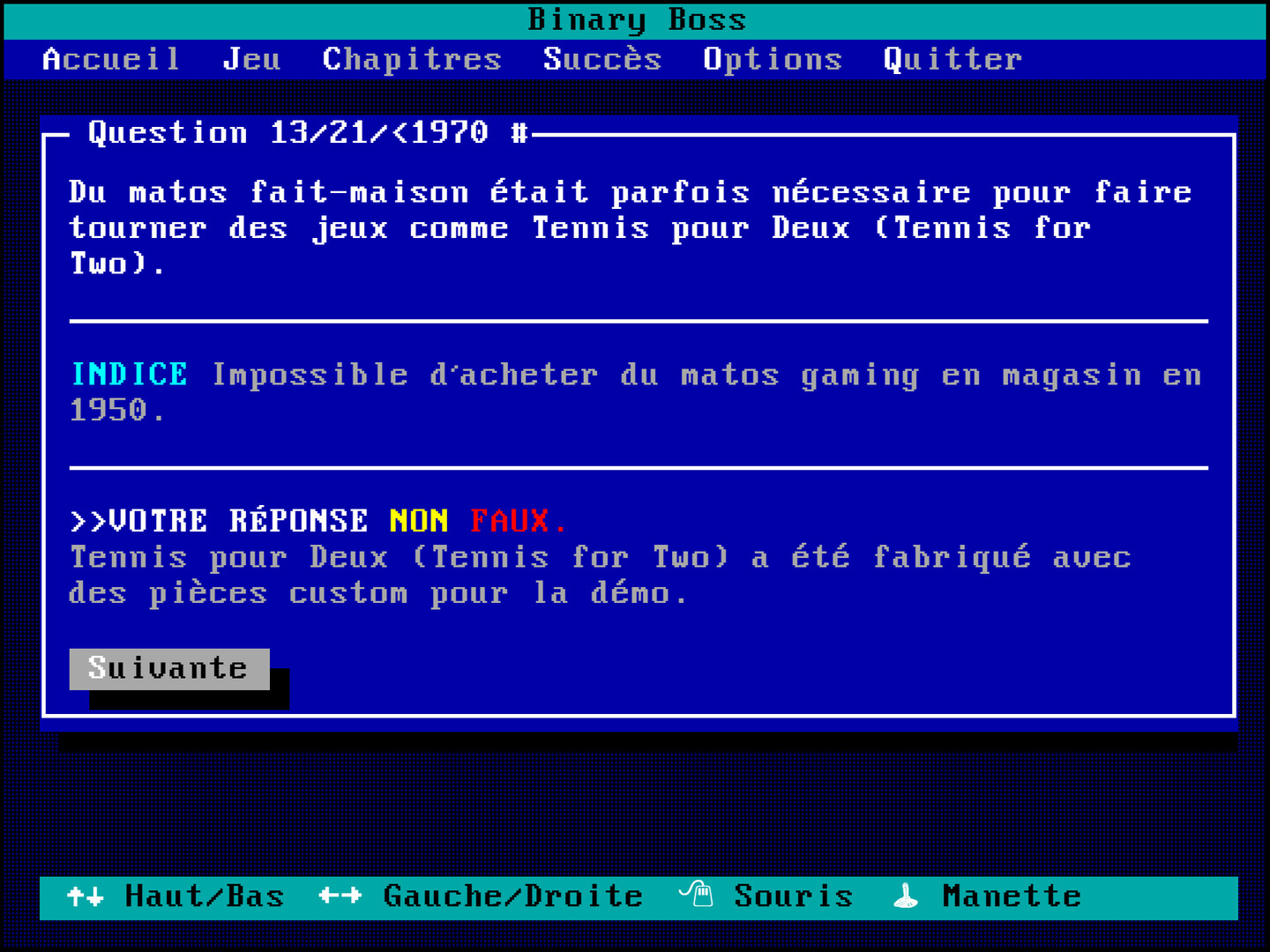
Task: Click the mouse icon beside Souris
Action: pos(696,895)
